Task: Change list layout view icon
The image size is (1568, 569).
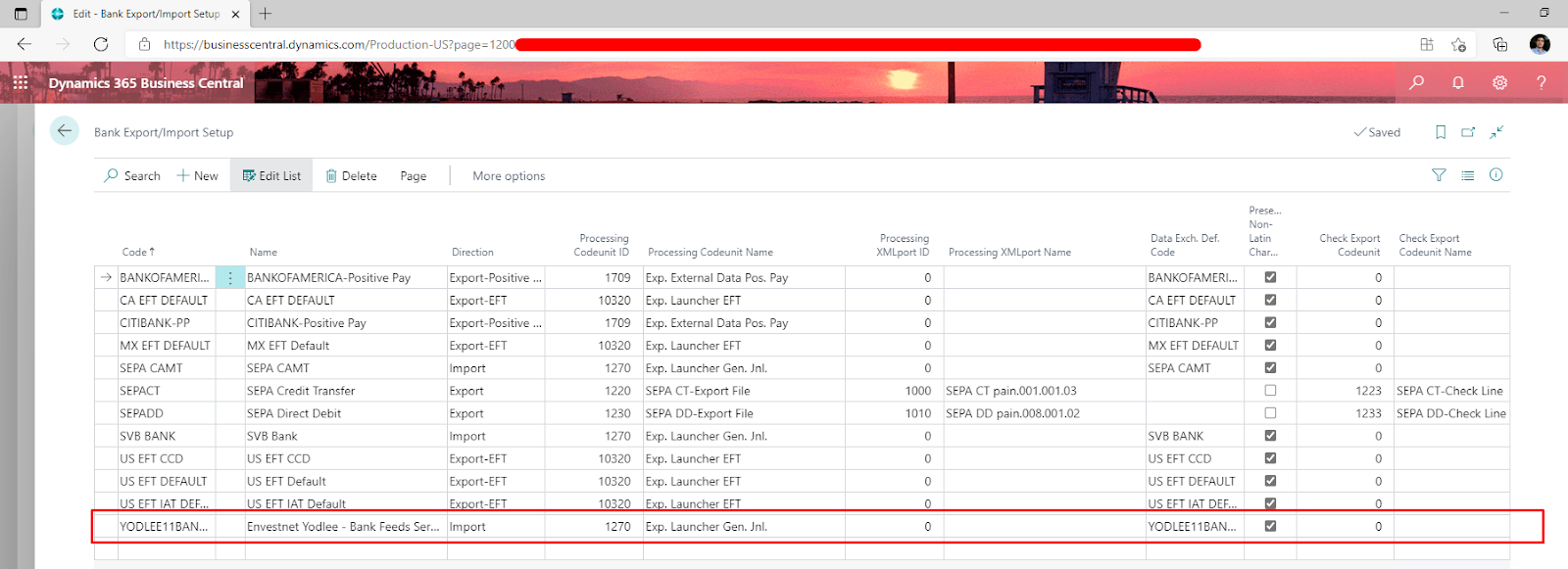Action: click(1467, 175)
